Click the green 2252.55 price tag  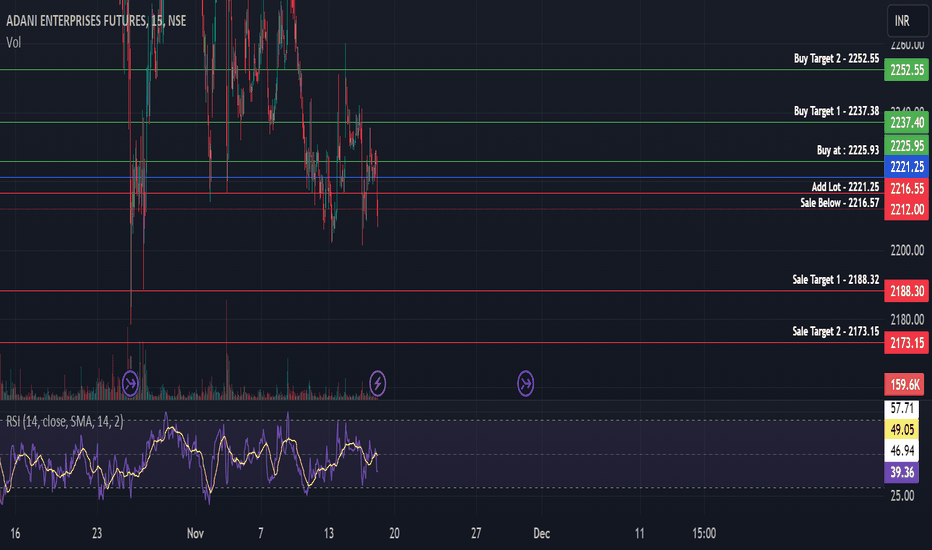click(x=906, y=70)
